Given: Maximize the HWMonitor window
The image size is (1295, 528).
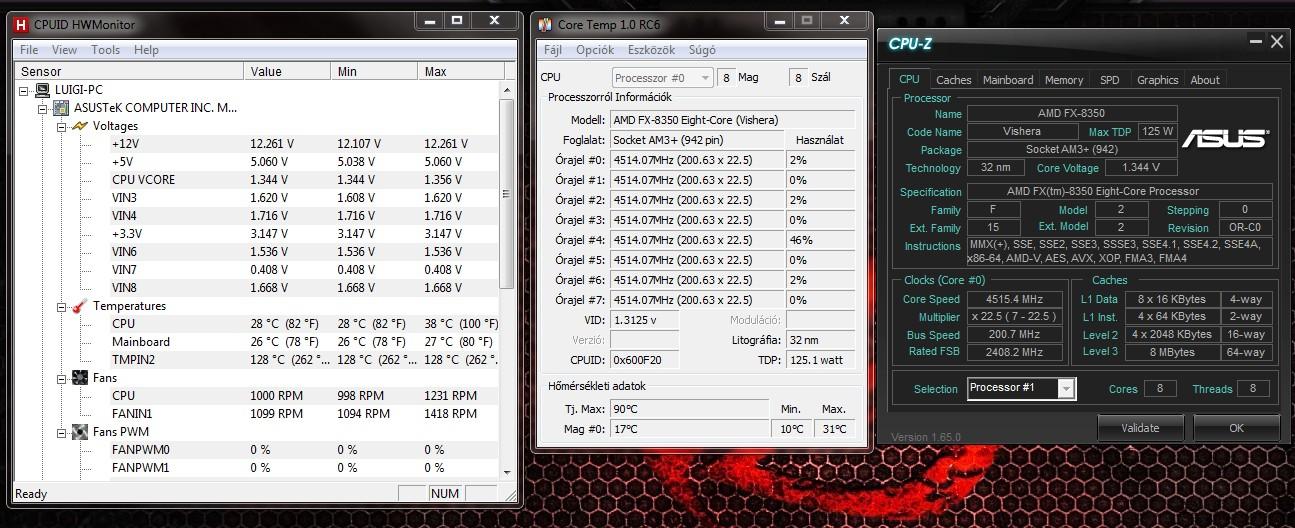Looking at the screenshot, I should click(x=456, y=20).
